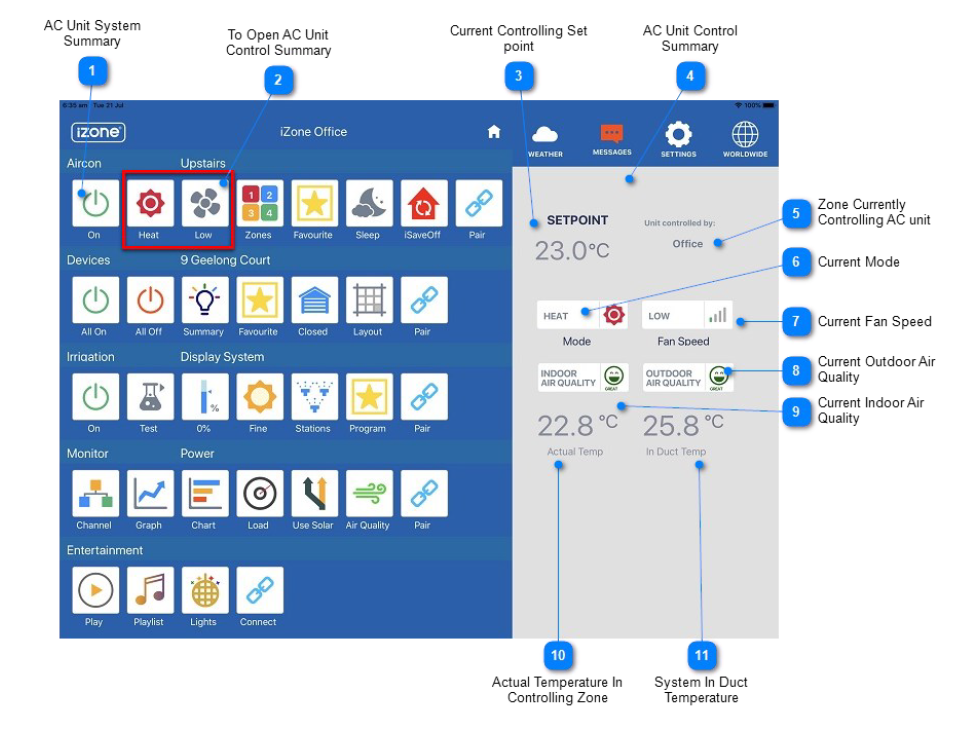This screenshot has width=969, height=743.
Task: Click the Monitor Pair link icon
Action: point(423,493)
